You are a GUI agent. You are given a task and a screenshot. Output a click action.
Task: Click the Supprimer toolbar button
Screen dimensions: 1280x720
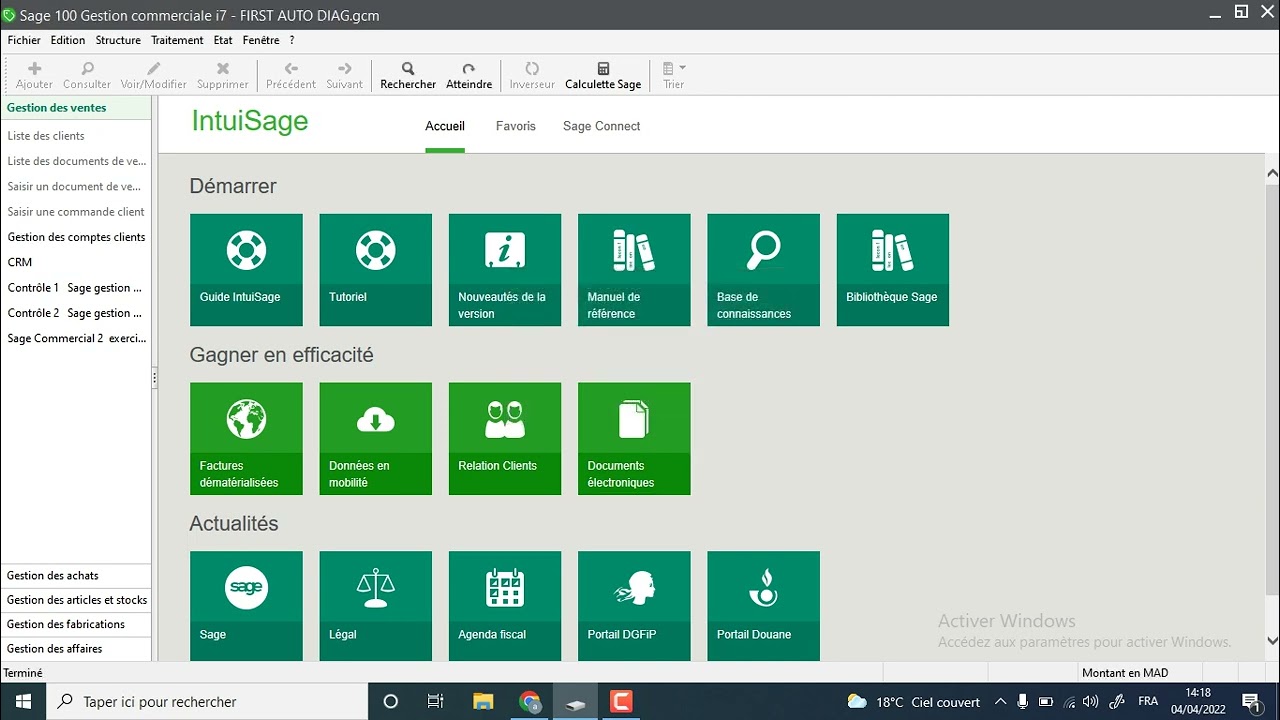[x=223, y=75]
